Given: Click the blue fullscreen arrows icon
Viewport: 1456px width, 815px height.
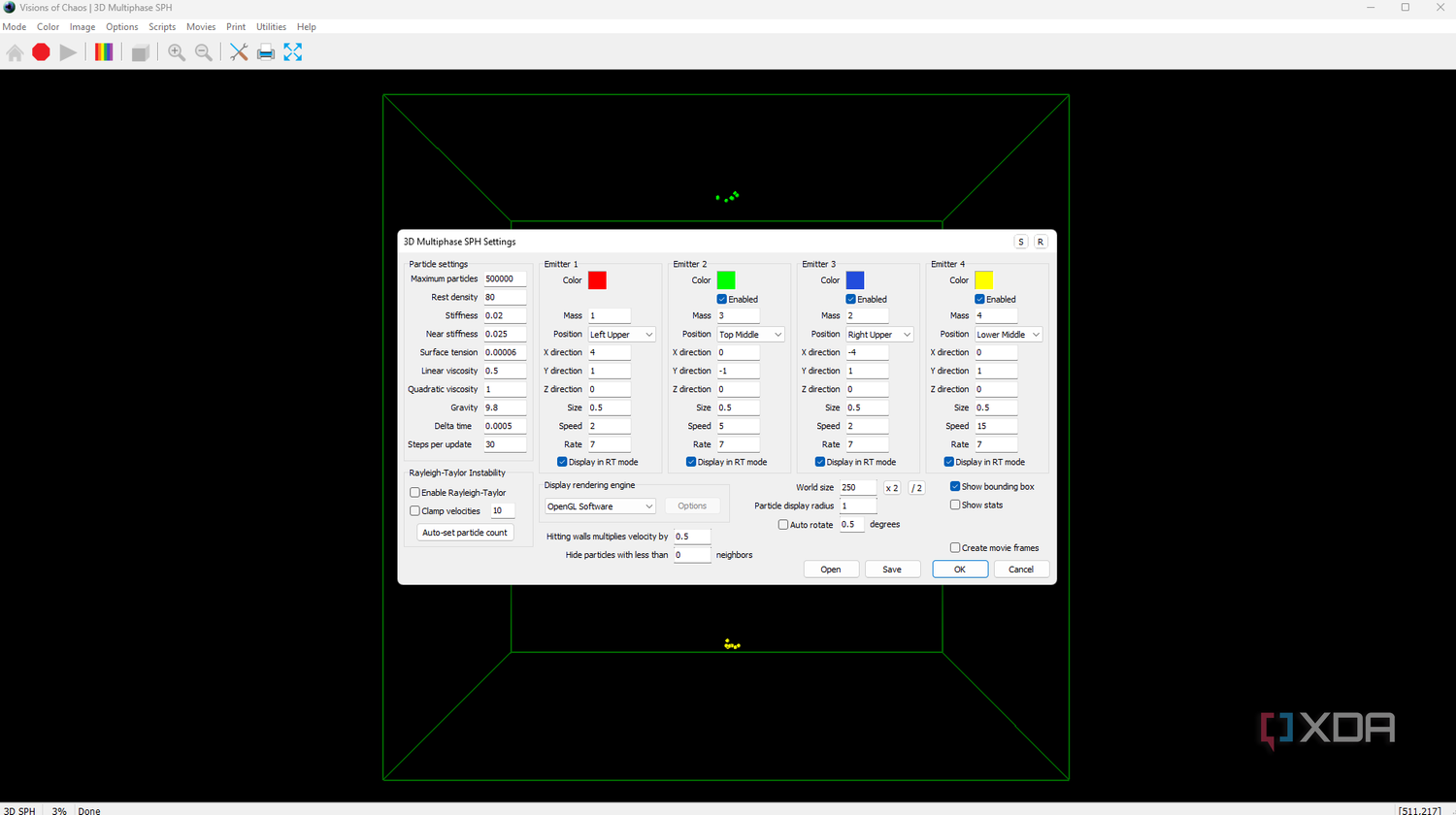Looking at the screenshot, I should pos(293,52).
